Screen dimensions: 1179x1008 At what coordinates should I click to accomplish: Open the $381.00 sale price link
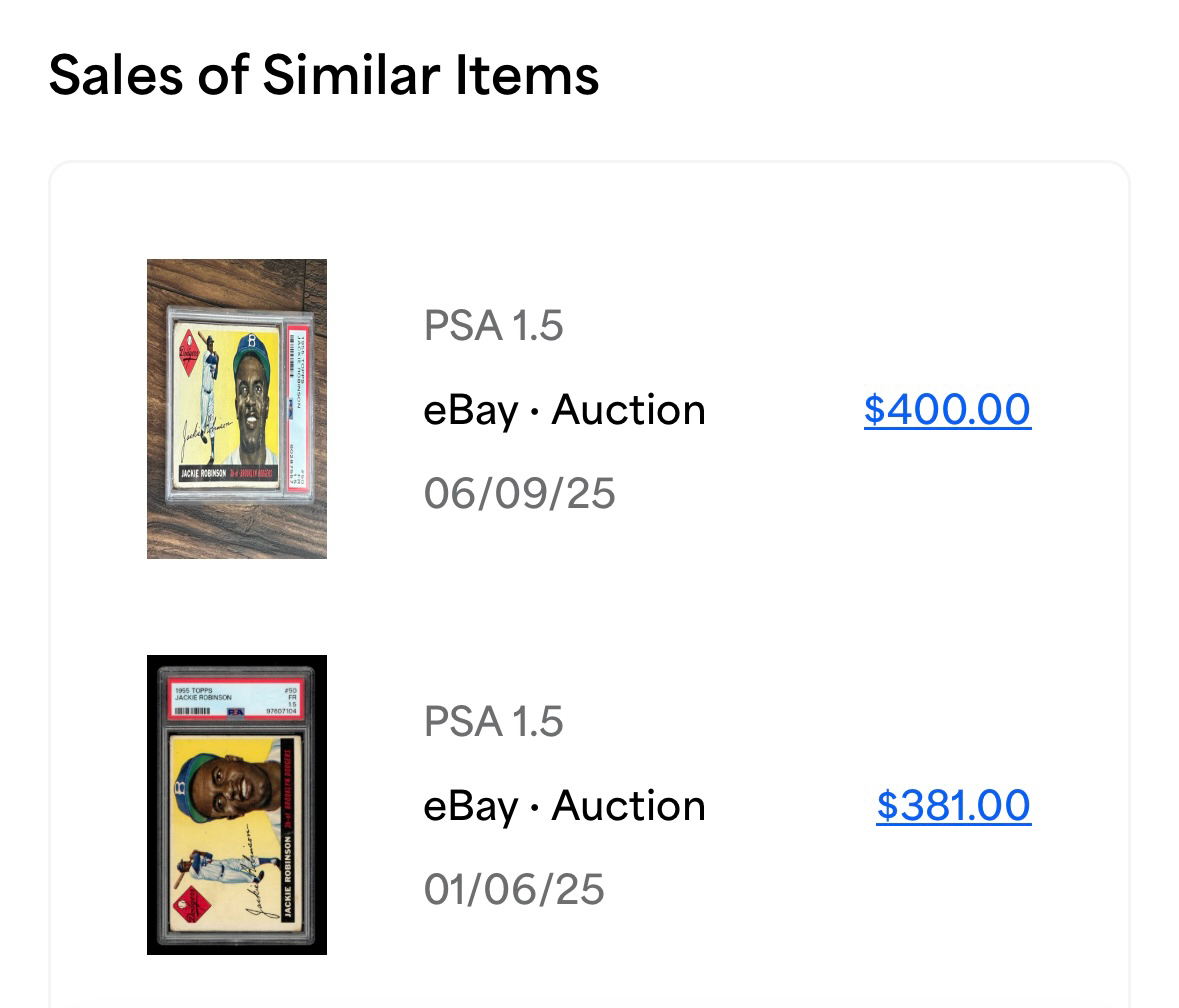(x=953, y=806)
